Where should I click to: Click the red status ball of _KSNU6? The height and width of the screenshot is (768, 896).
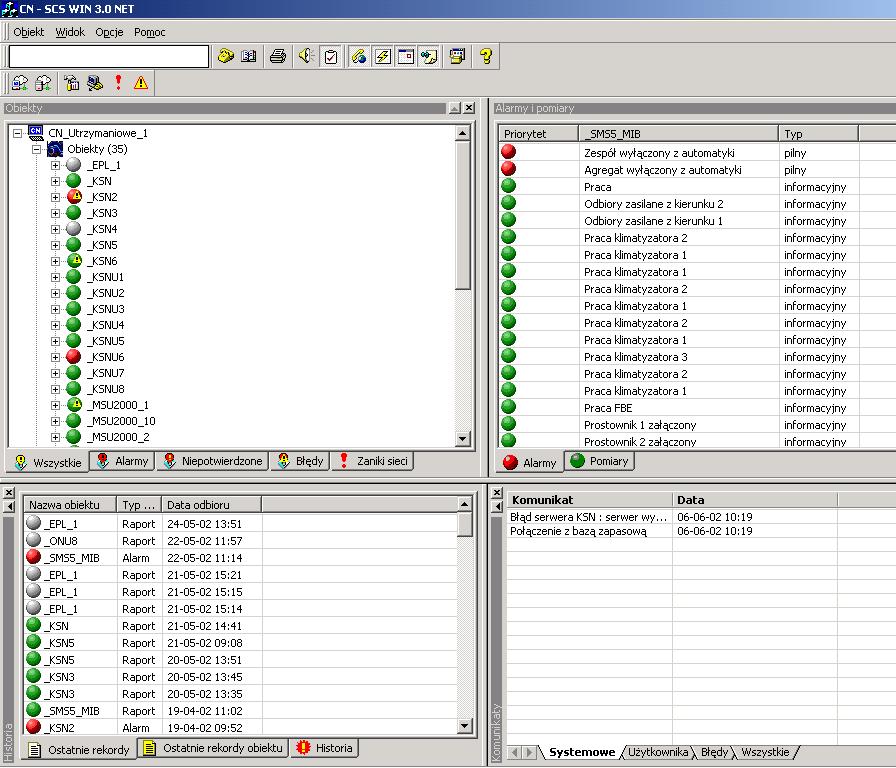pos(74,357)
